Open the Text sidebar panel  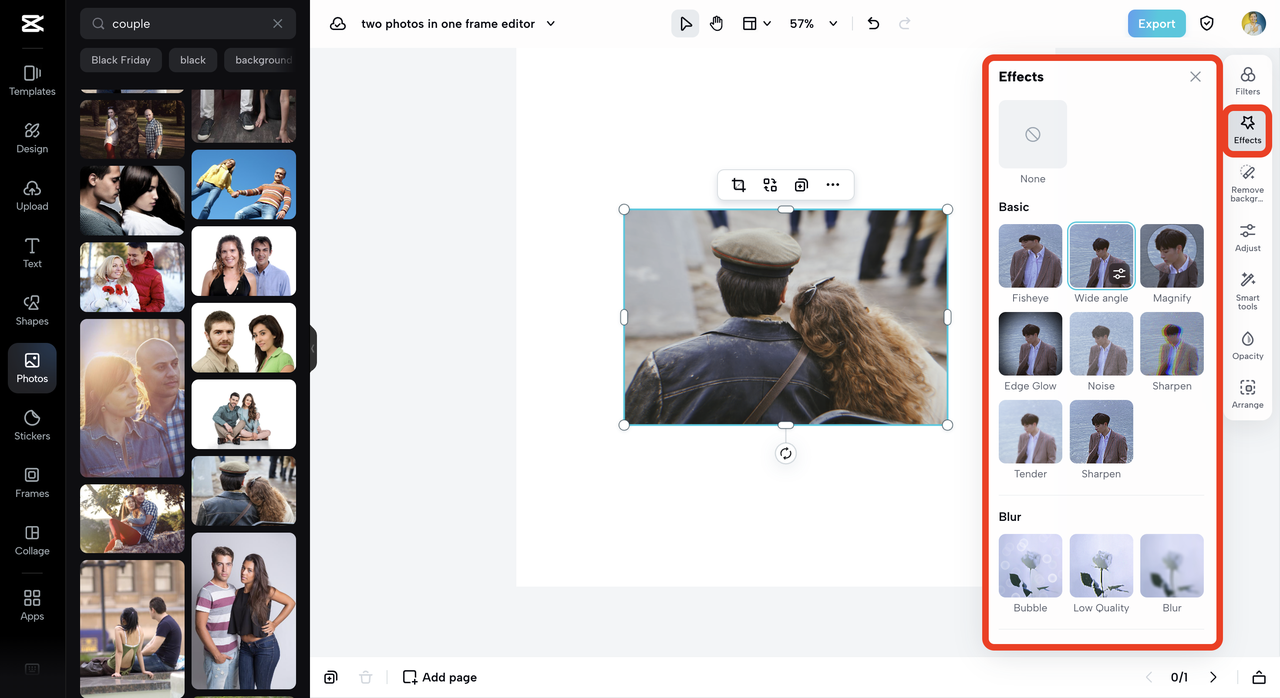click(x=32, y=253)
